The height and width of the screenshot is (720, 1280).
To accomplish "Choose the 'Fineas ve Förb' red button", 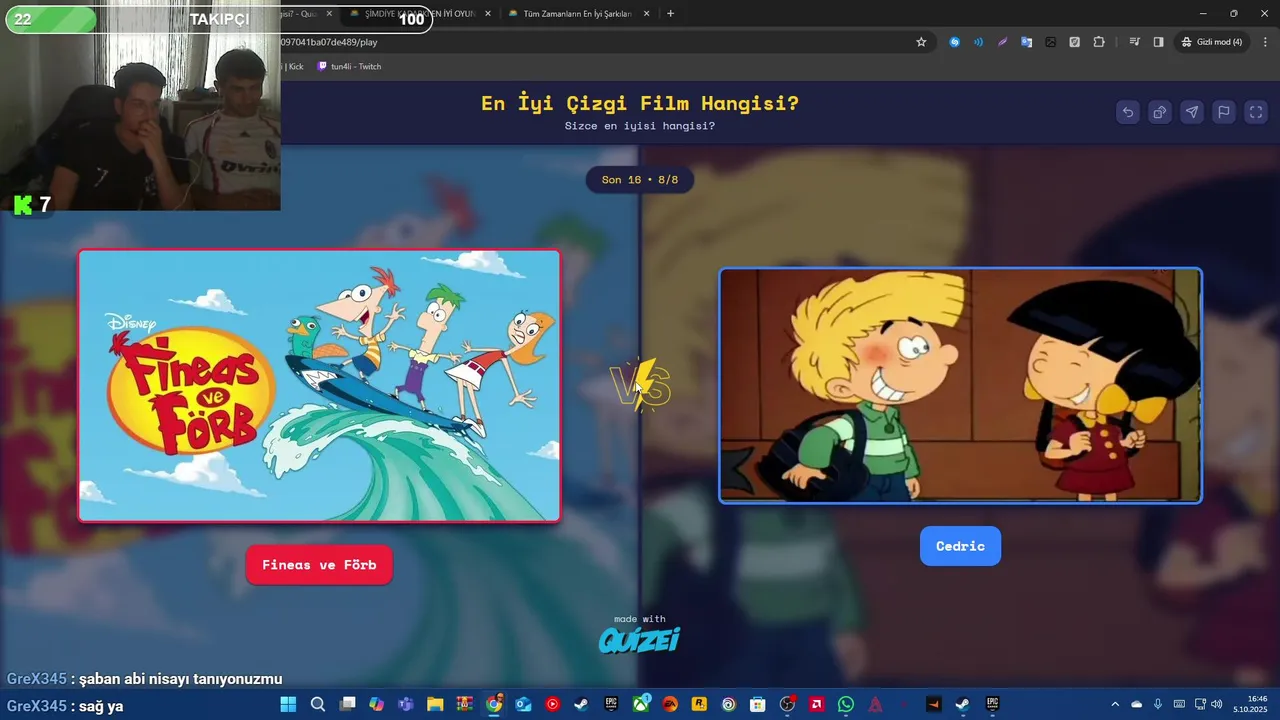I will [319, 565].
